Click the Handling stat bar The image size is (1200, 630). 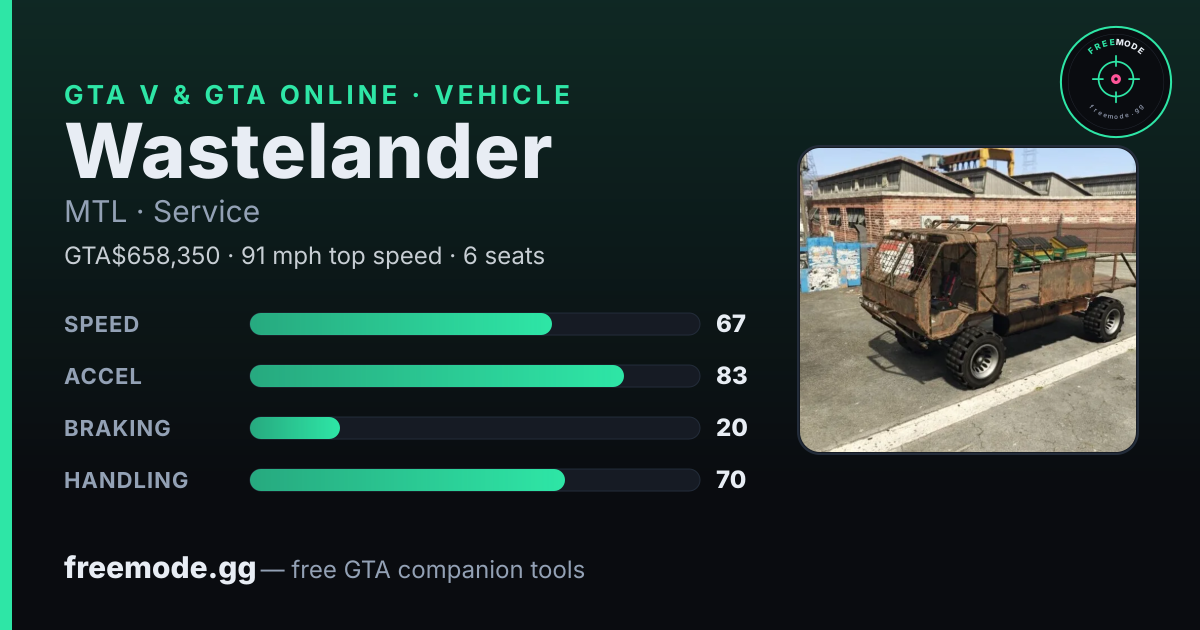pyautogui.click(x=474, y=480)
